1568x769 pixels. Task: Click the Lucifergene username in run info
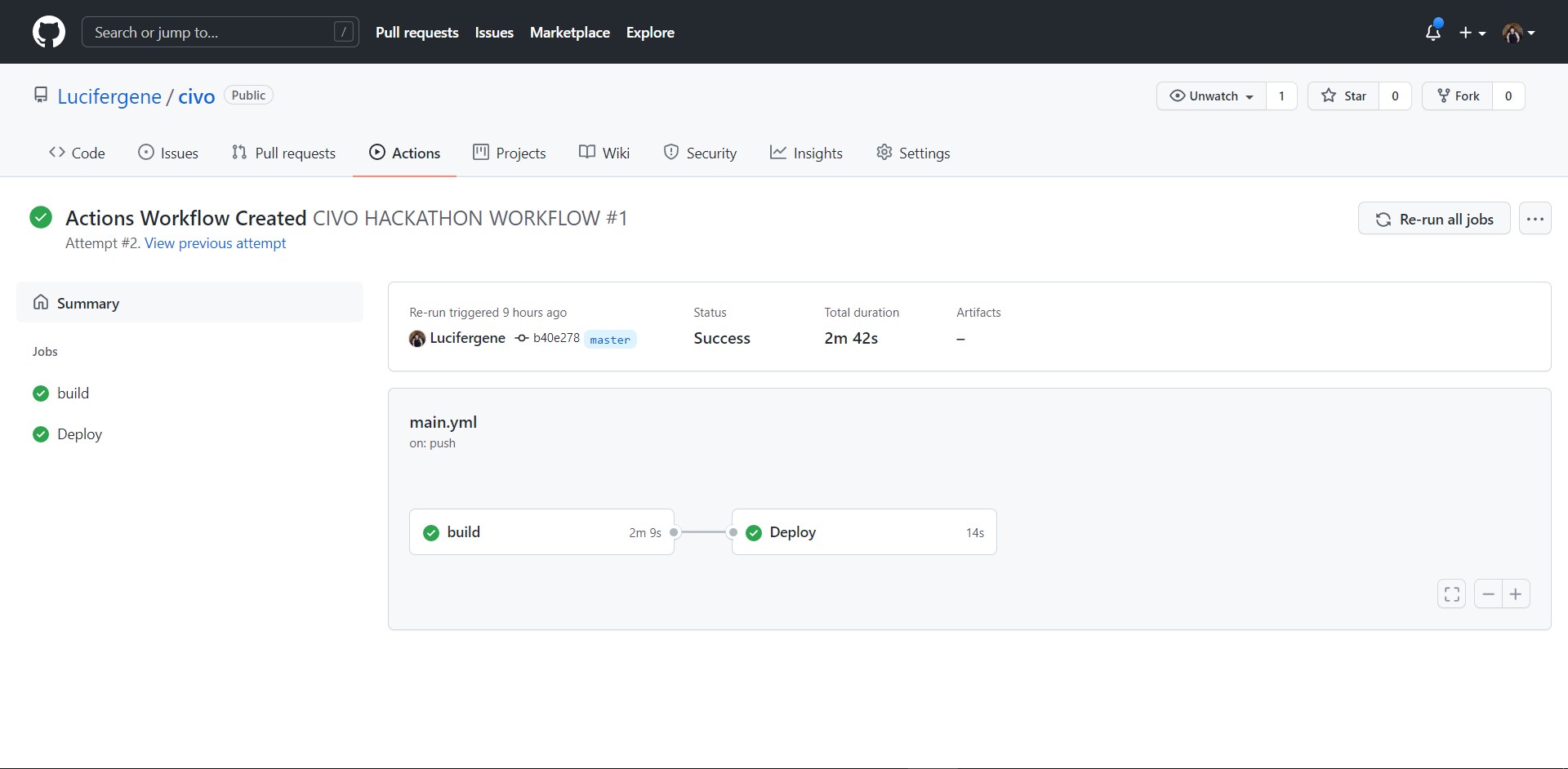(468, 338)
